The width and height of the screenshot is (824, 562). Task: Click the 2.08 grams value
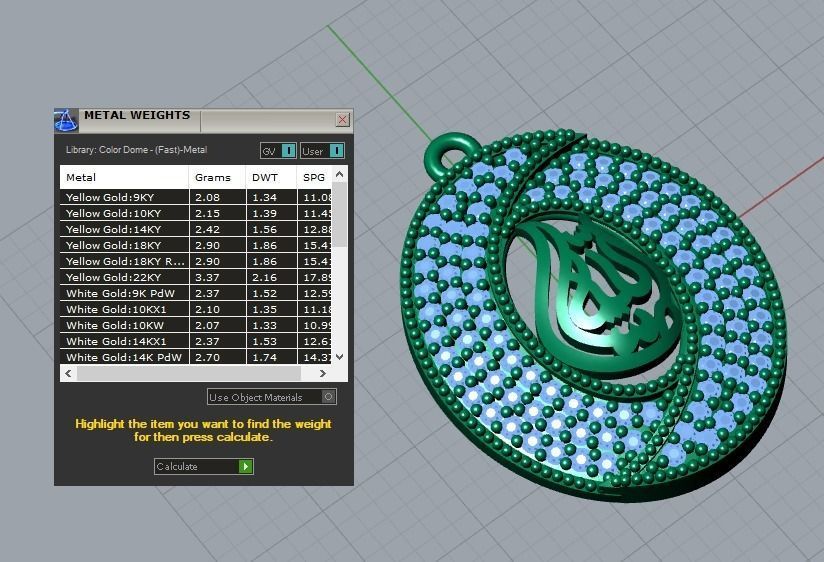[x=208, y=197]
